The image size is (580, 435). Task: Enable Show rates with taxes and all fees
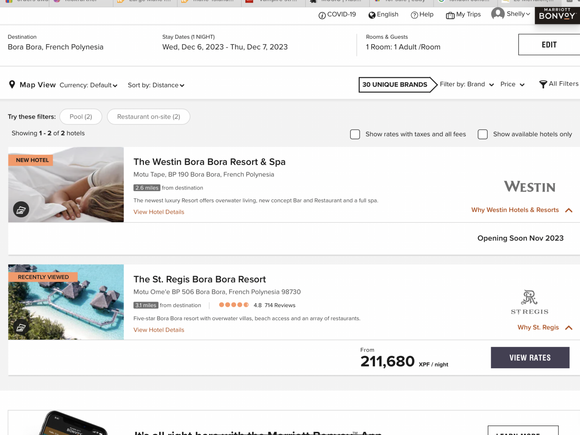pyautogui.click(x=355, y=134)
